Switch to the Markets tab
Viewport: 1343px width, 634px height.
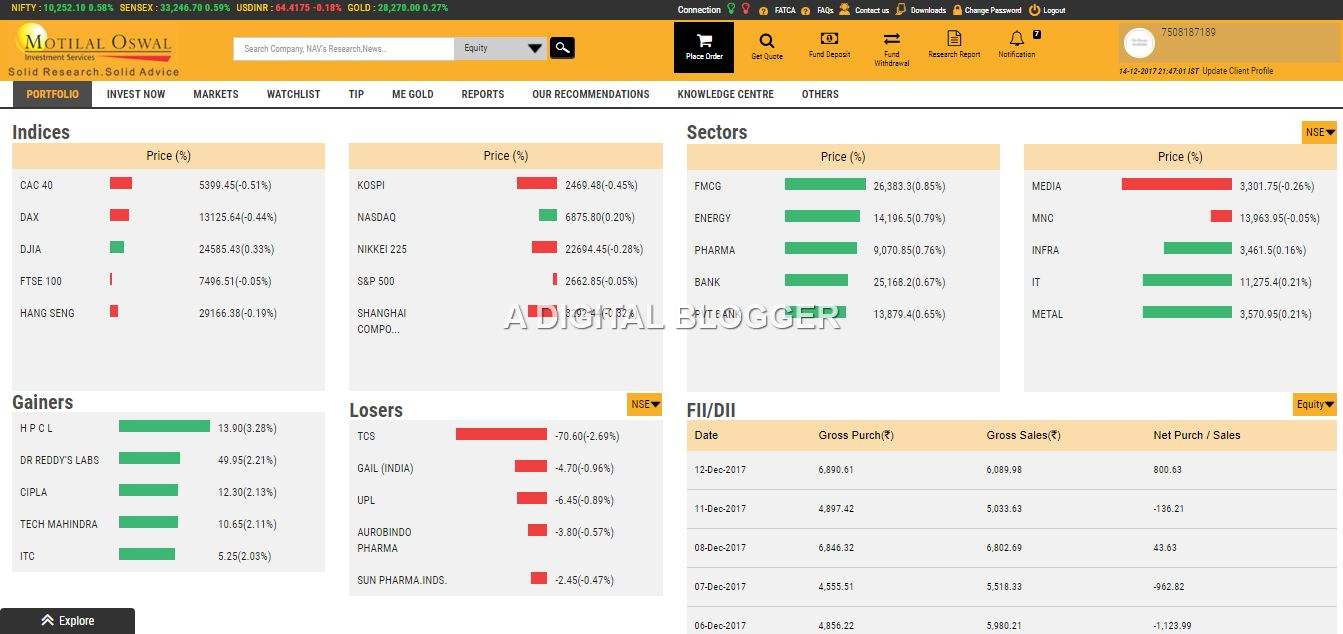point(216,94)
